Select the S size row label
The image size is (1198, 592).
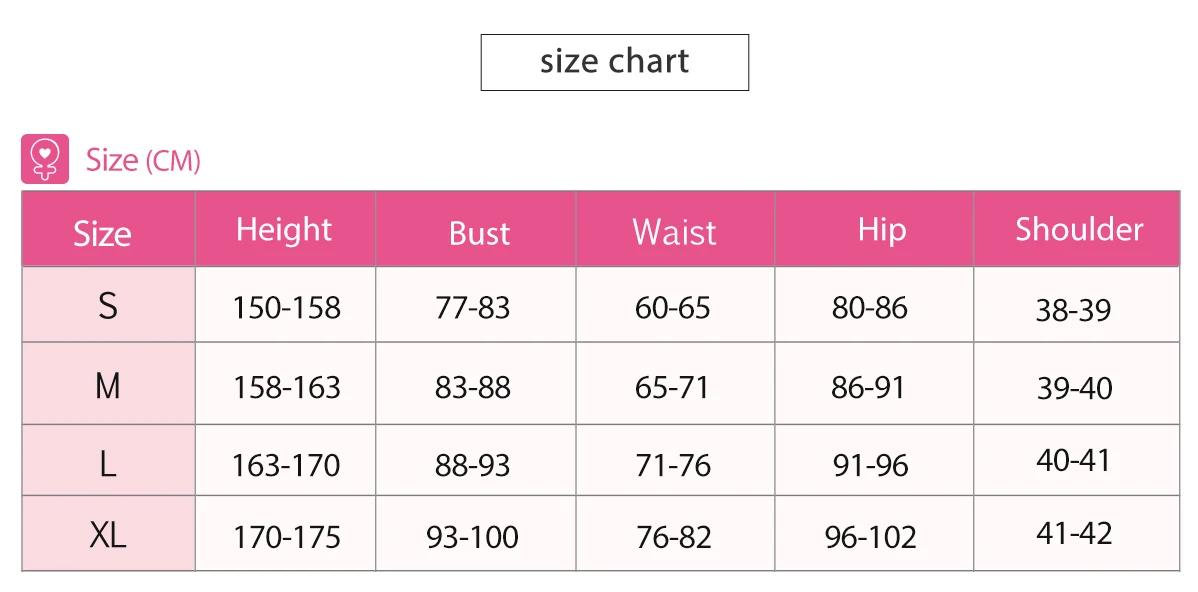click(x=108, y=304)
